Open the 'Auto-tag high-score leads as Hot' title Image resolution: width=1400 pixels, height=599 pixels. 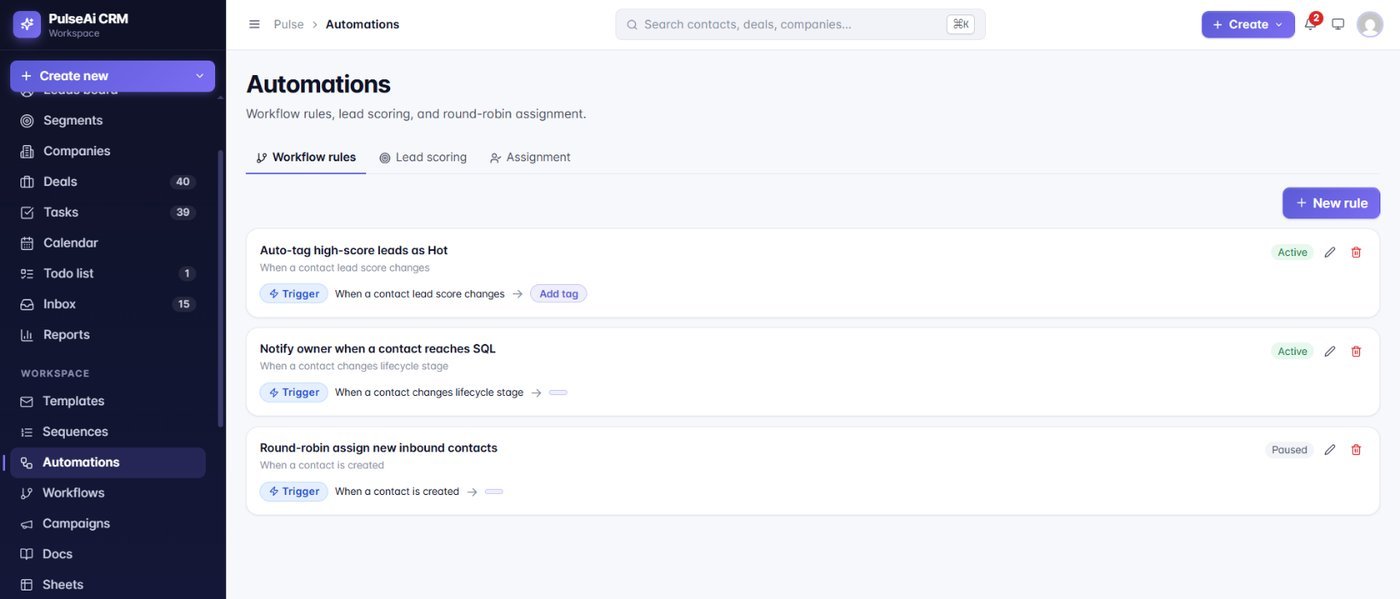tap(354, 250)
